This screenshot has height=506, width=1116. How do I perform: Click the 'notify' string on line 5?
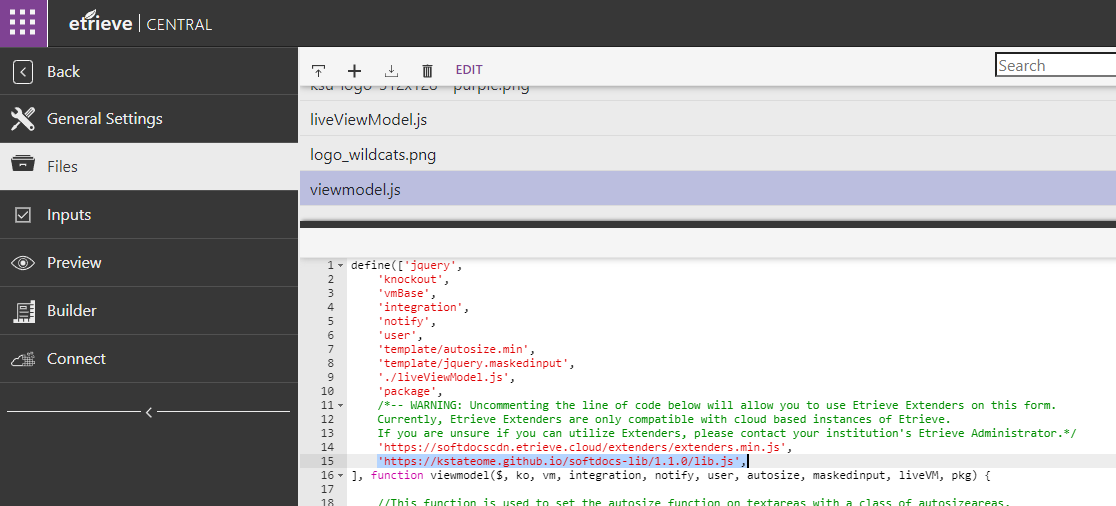point(404,321)
